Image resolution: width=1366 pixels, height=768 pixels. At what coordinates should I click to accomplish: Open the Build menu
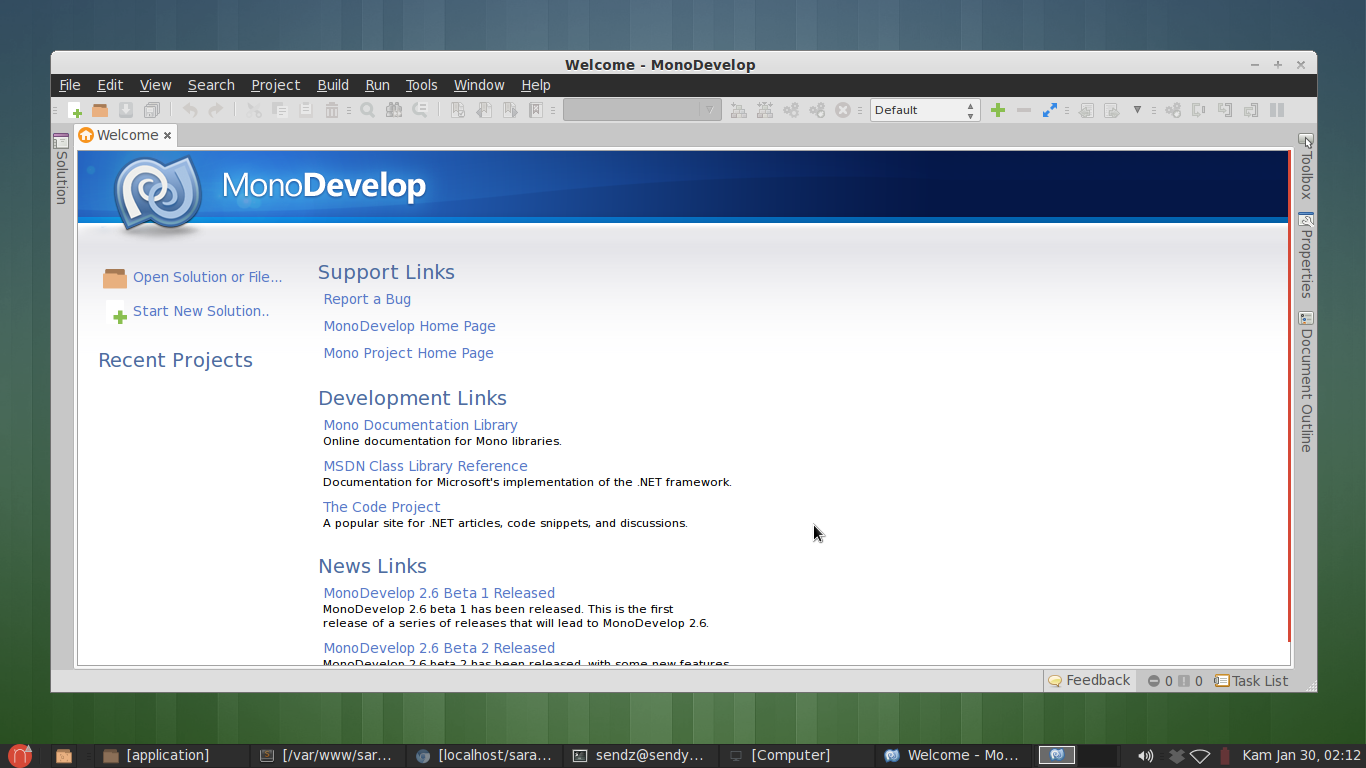[x=333, y=85]
